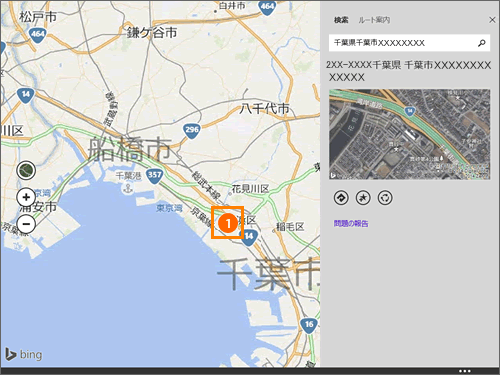Image resolution: width=500 pixels, height=375 pixels.
Task: Click the 船橋市 map label
Action: pyautogui.click(x=130, y=149)
